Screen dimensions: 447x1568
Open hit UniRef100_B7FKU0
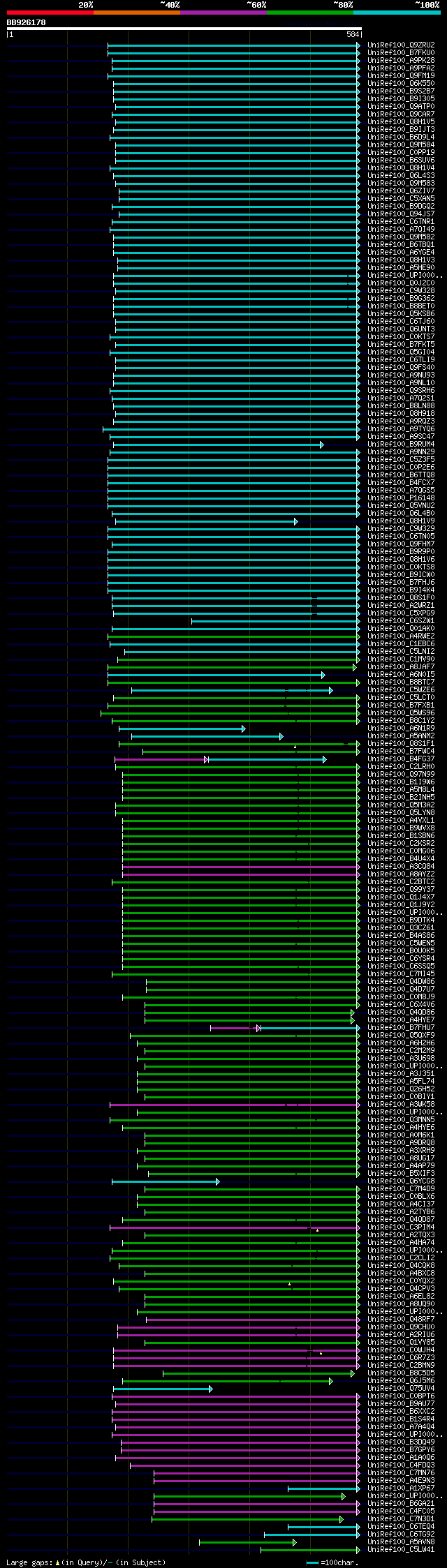pyautogui.click(x=401, y=52)
